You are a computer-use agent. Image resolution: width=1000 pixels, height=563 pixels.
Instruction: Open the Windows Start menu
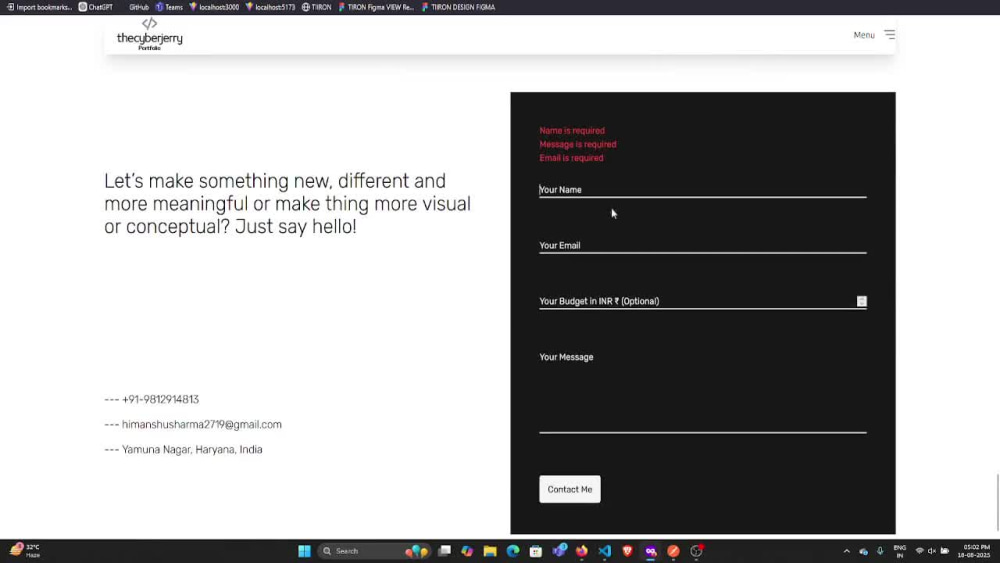coord(304,551)
